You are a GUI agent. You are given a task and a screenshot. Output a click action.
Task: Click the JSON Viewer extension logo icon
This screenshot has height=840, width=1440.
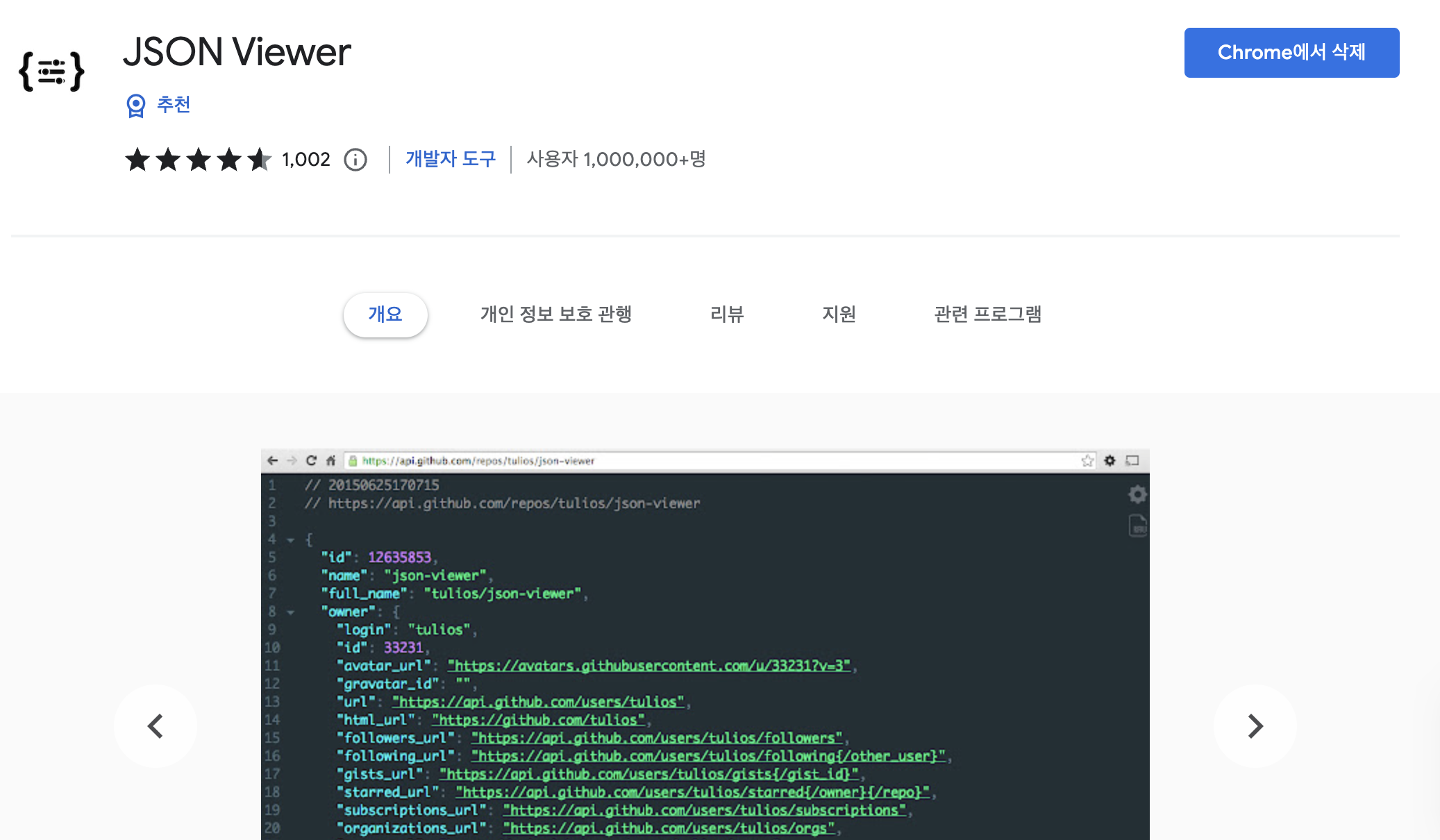pos(52,71)
